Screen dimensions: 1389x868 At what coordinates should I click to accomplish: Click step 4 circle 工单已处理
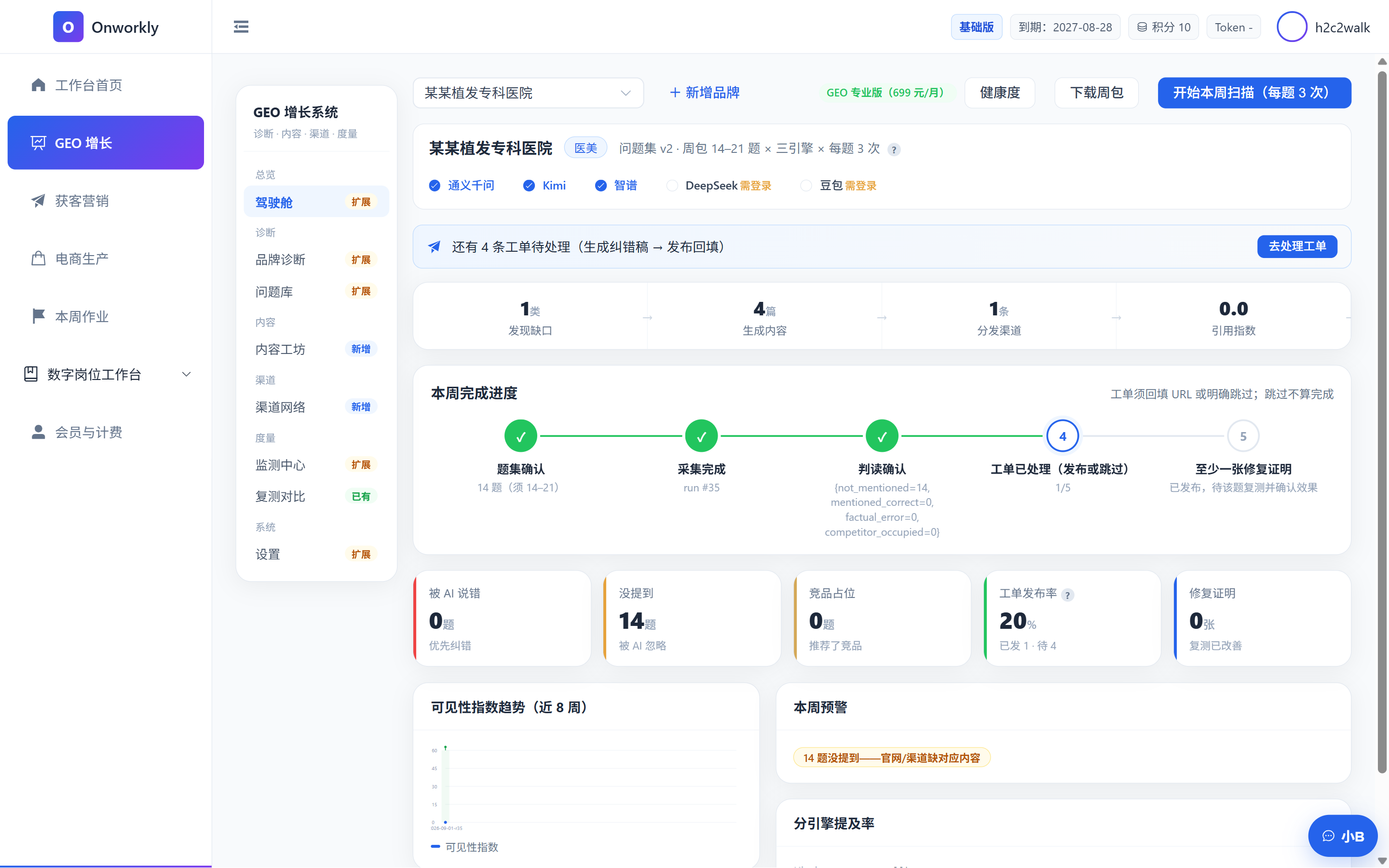(1062, 436)
